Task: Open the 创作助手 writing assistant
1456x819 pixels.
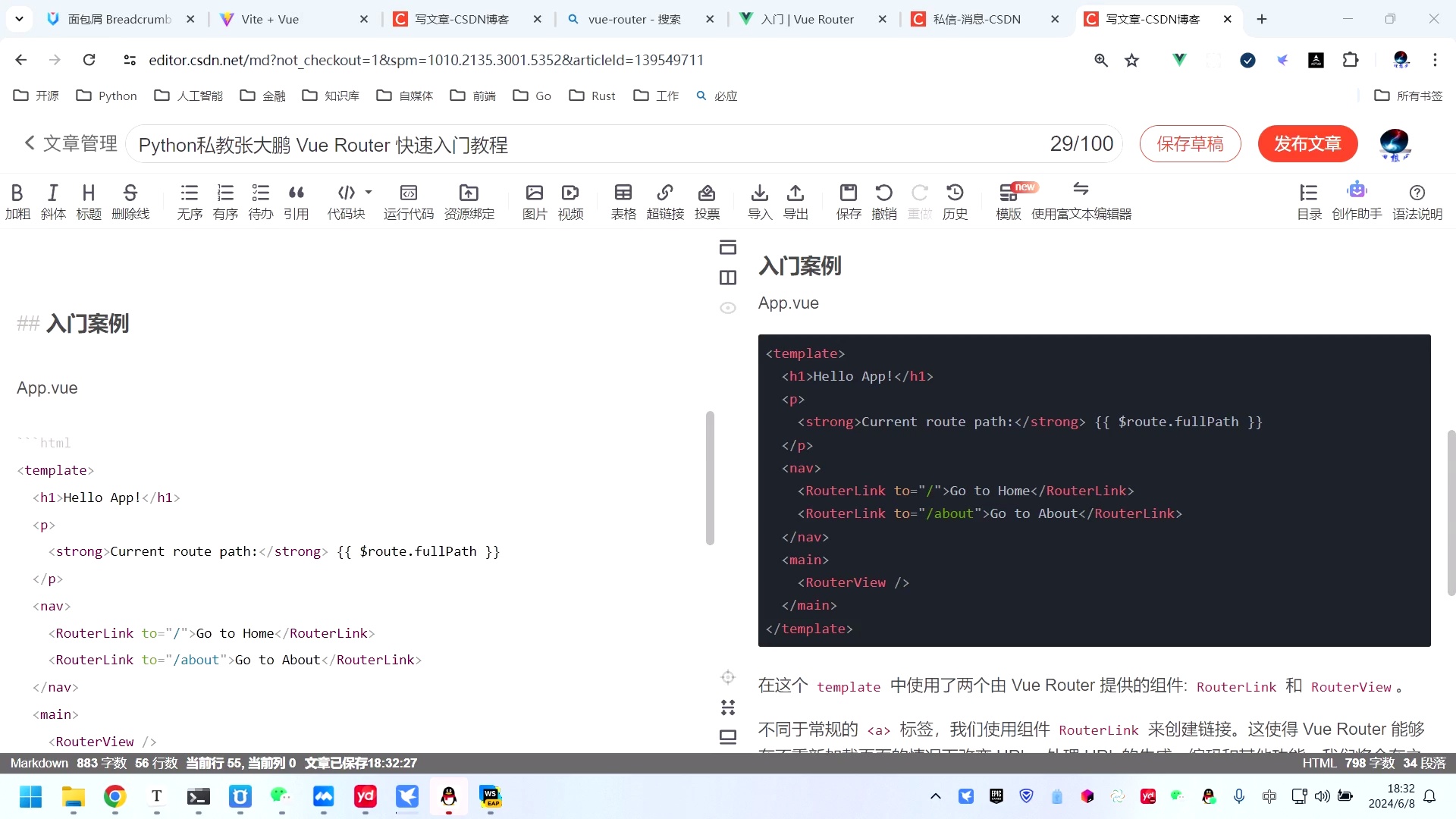Action: 1357,199
